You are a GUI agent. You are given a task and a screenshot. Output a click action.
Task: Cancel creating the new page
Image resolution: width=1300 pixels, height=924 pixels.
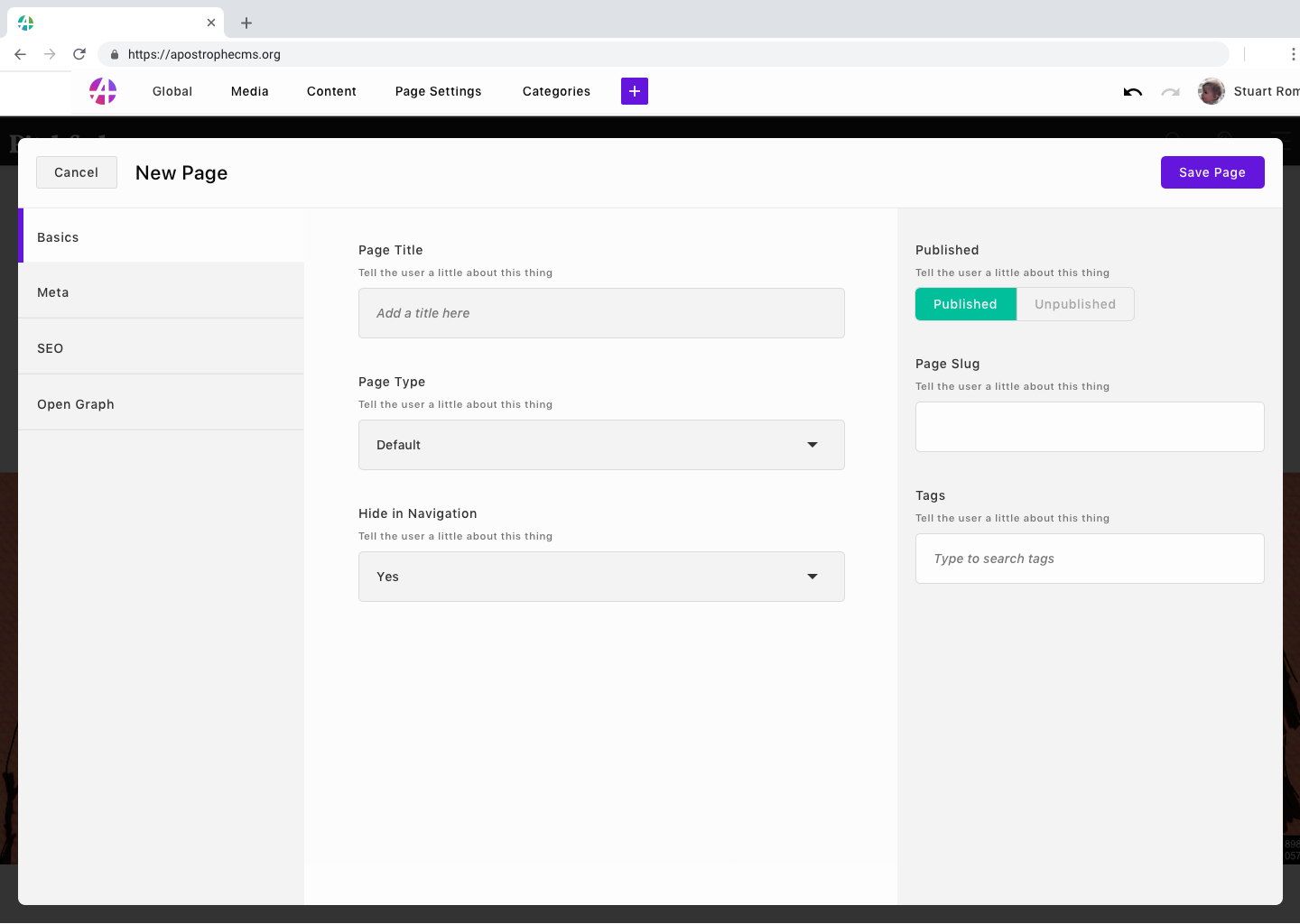tap(76, 171)
